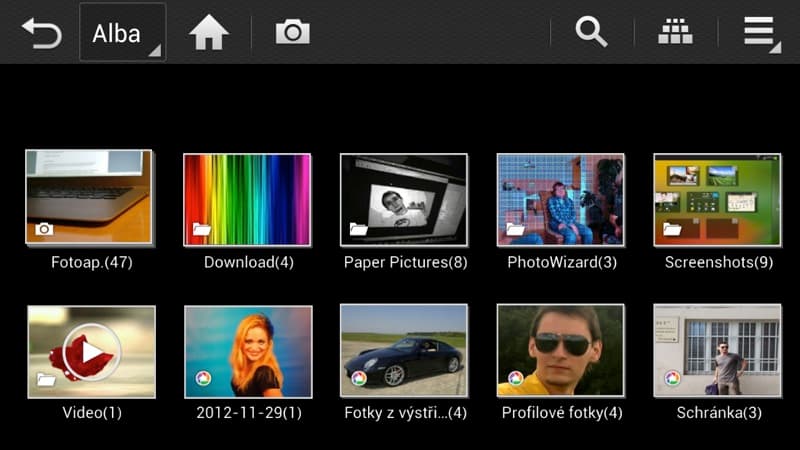Open the Download album thumbnail
This screenshot has height=450, width=800.
coord(247,199)
